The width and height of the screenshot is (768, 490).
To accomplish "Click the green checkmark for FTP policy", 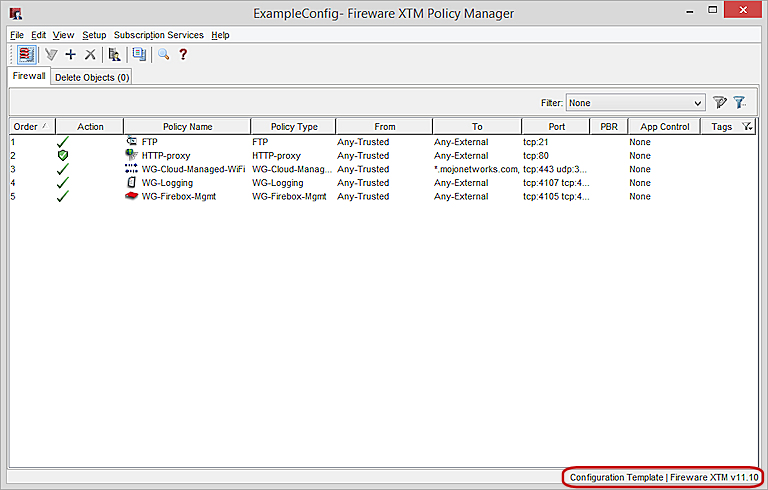I will coord(62,142).
